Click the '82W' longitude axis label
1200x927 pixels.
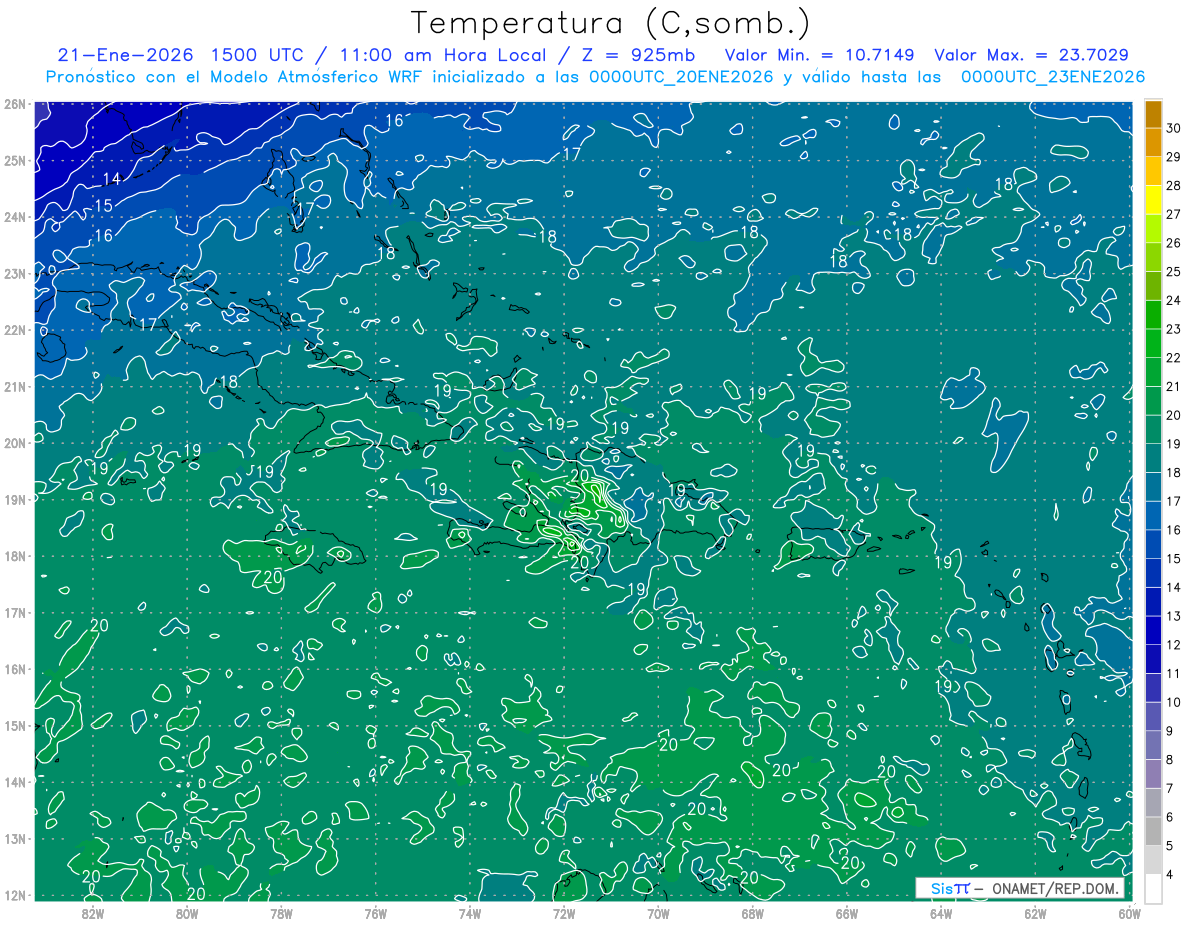point(93,912)
